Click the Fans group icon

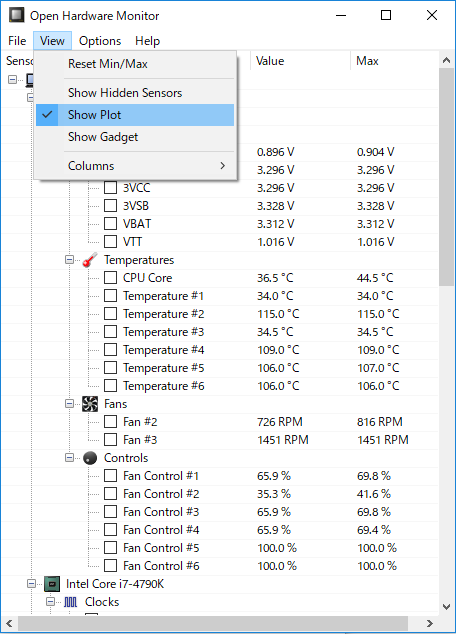[90, 404]
